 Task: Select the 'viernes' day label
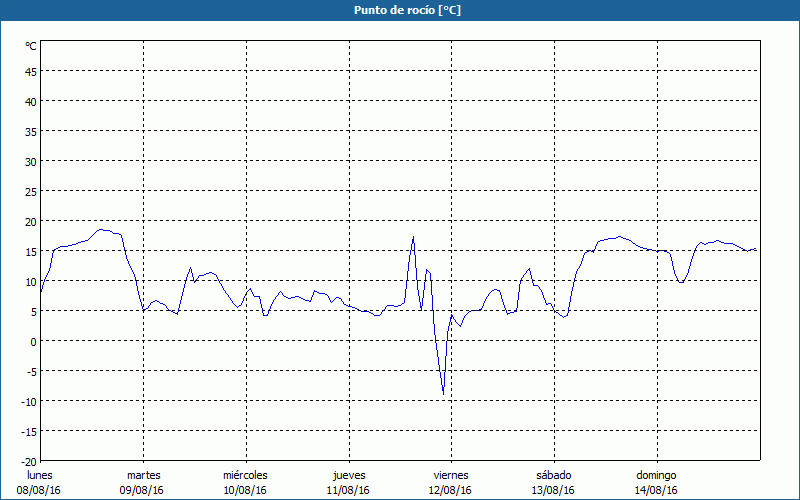(450, 475)
